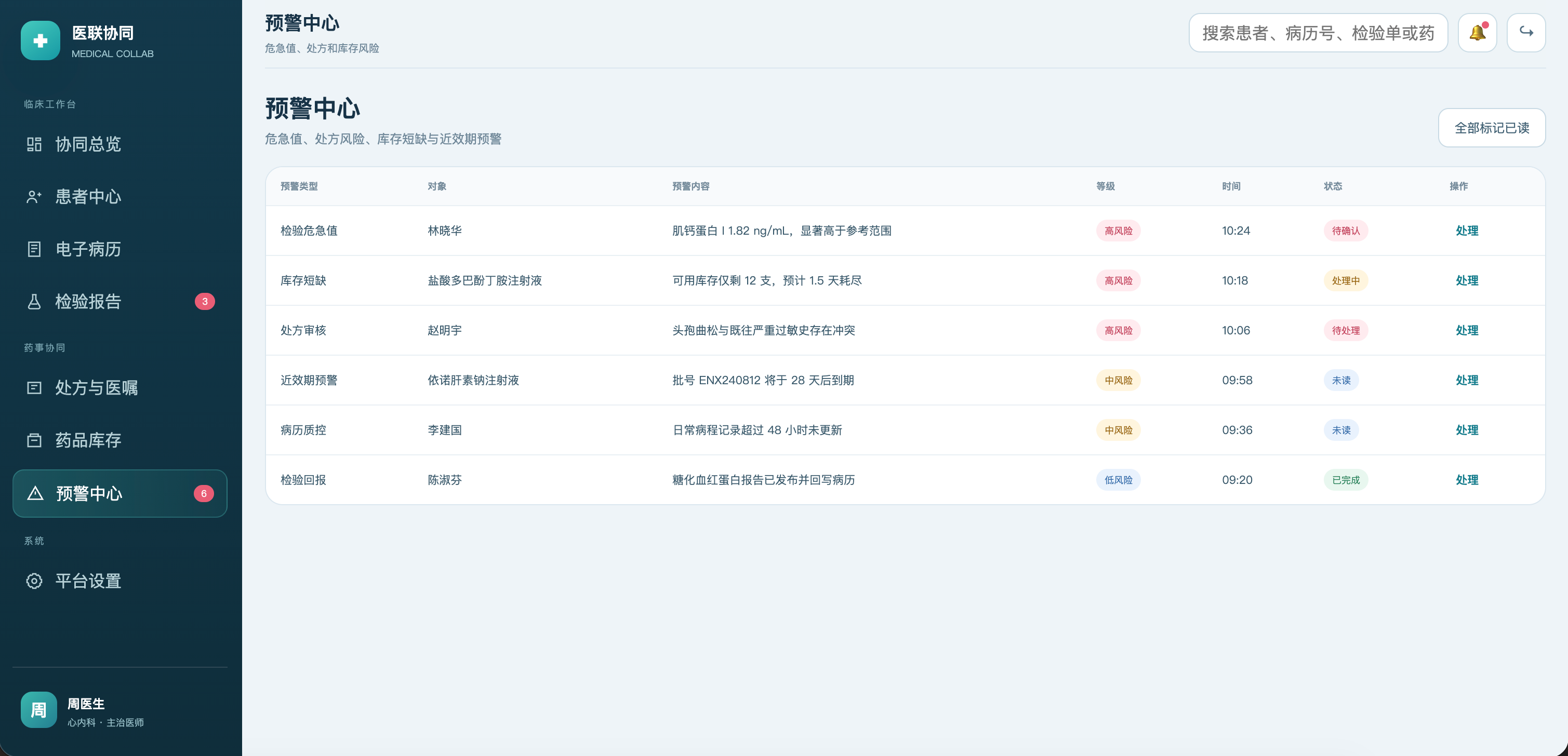Screen dimensions: 1568x756
Task: Click the icon beside 处方与医嘱
Action: (x=34, y=387)
